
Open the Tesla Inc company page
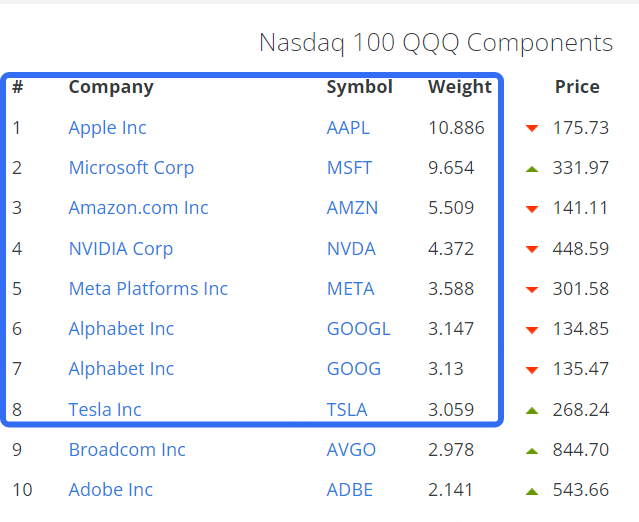(x=105, y=409)
